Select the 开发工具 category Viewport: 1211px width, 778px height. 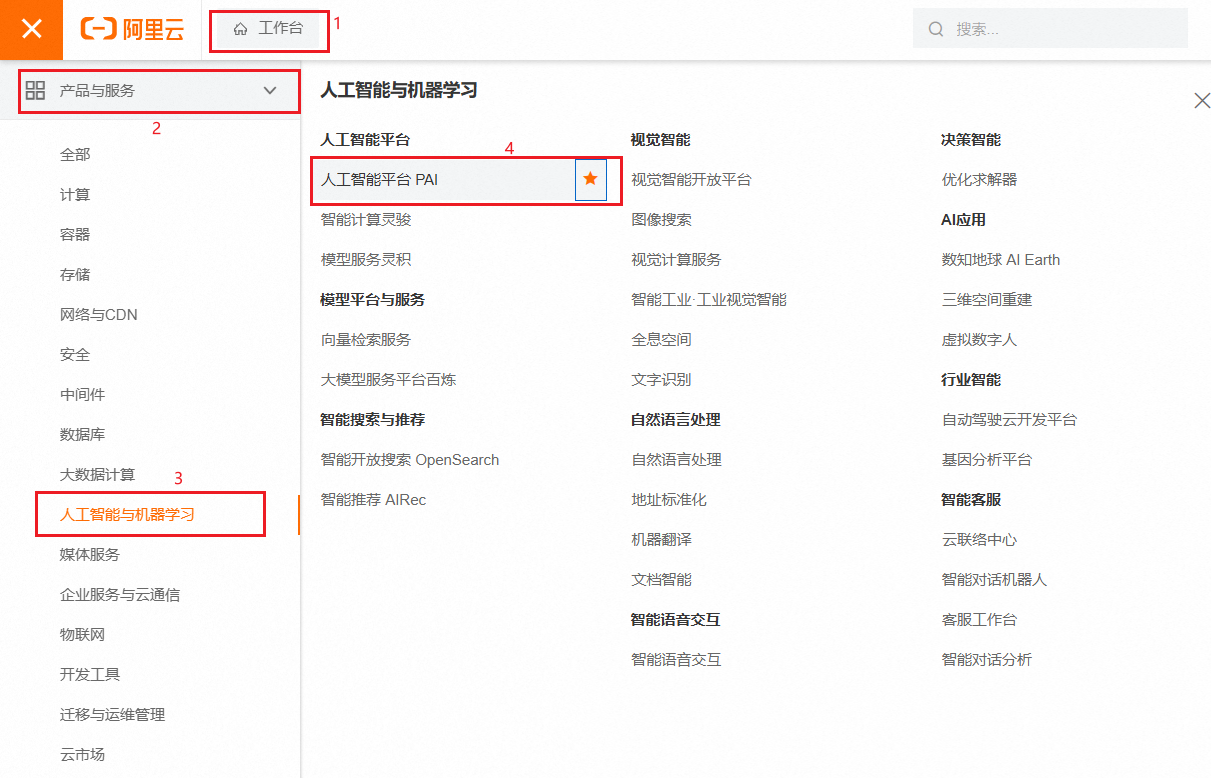coord(90,675)
